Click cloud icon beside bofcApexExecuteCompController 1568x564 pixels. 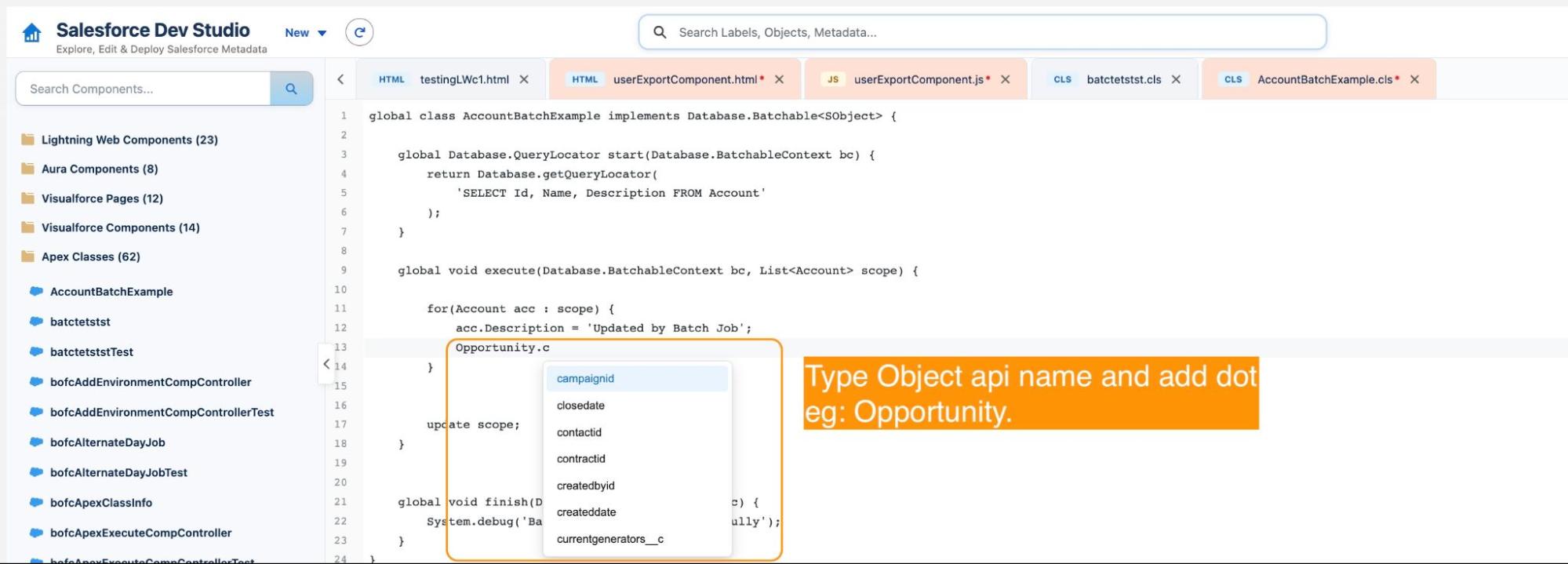tap(35, 532)
